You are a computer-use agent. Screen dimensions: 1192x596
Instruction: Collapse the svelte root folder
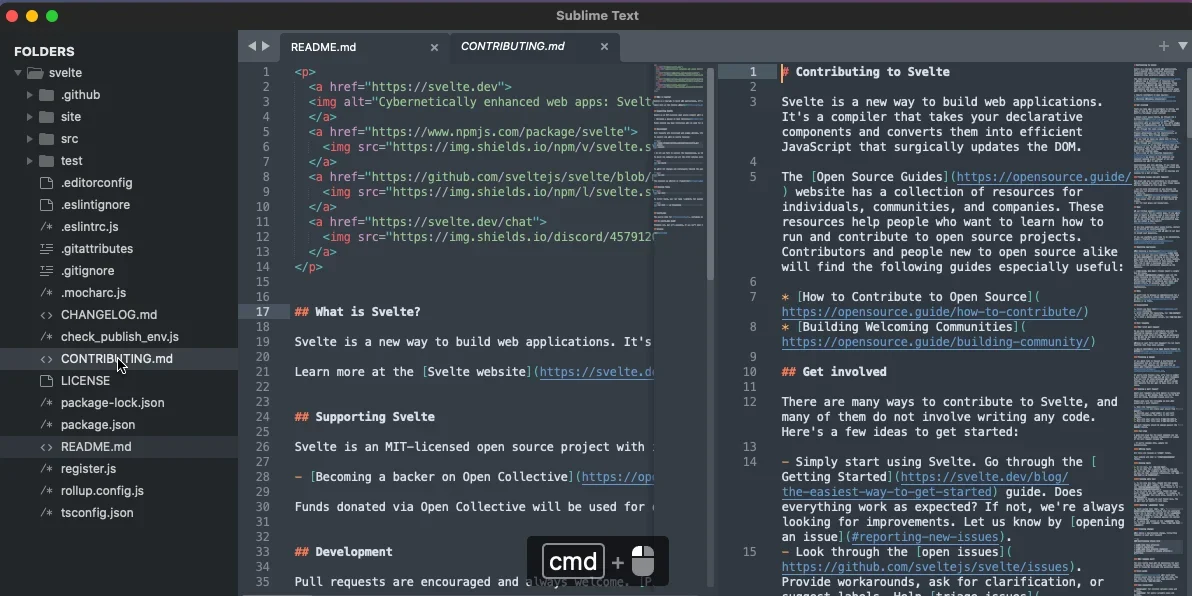pyautogui.click(x=17, y=73)
